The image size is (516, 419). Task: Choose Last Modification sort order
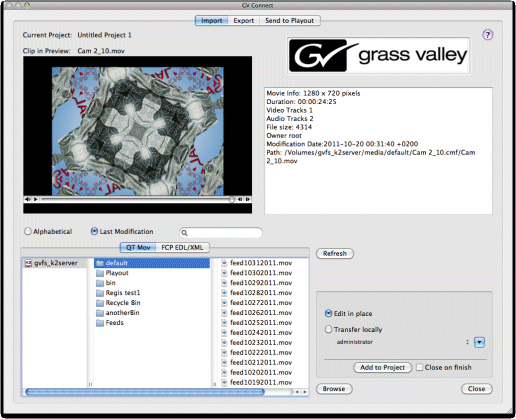pyautogui.click(x=94, y=231)
